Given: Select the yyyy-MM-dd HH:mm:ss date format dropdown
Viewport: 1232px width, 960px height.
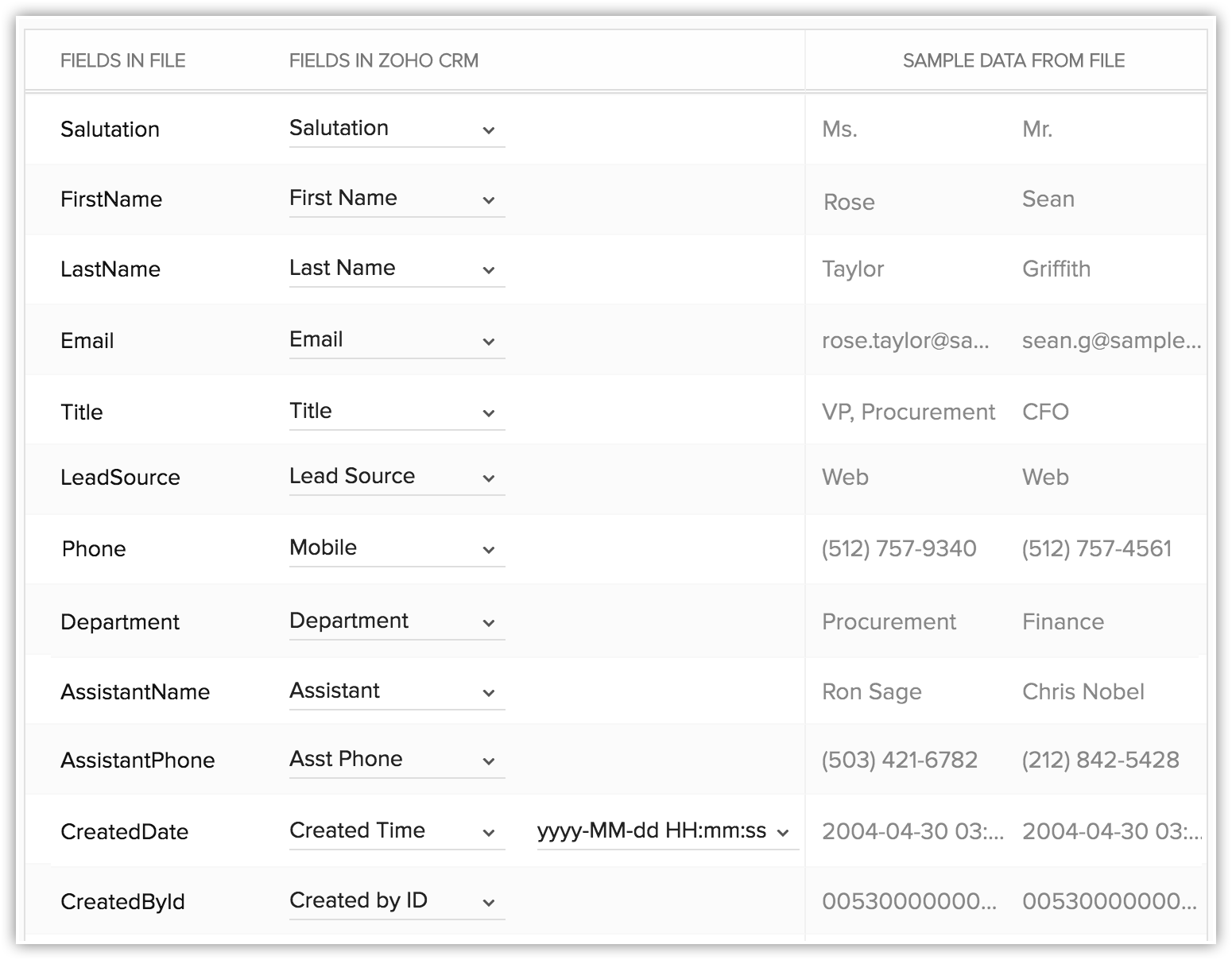Looking at the screenshot, I should 668,831.
